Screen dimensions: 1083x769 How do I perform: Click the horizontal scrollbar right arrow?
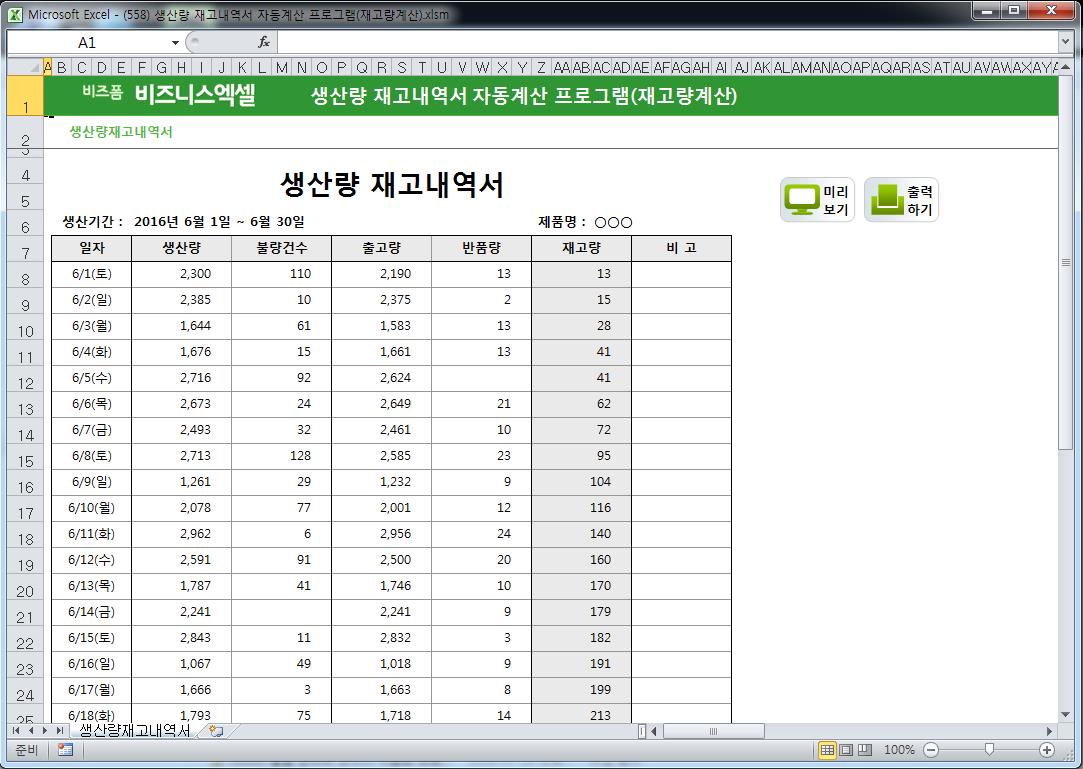1049,731
